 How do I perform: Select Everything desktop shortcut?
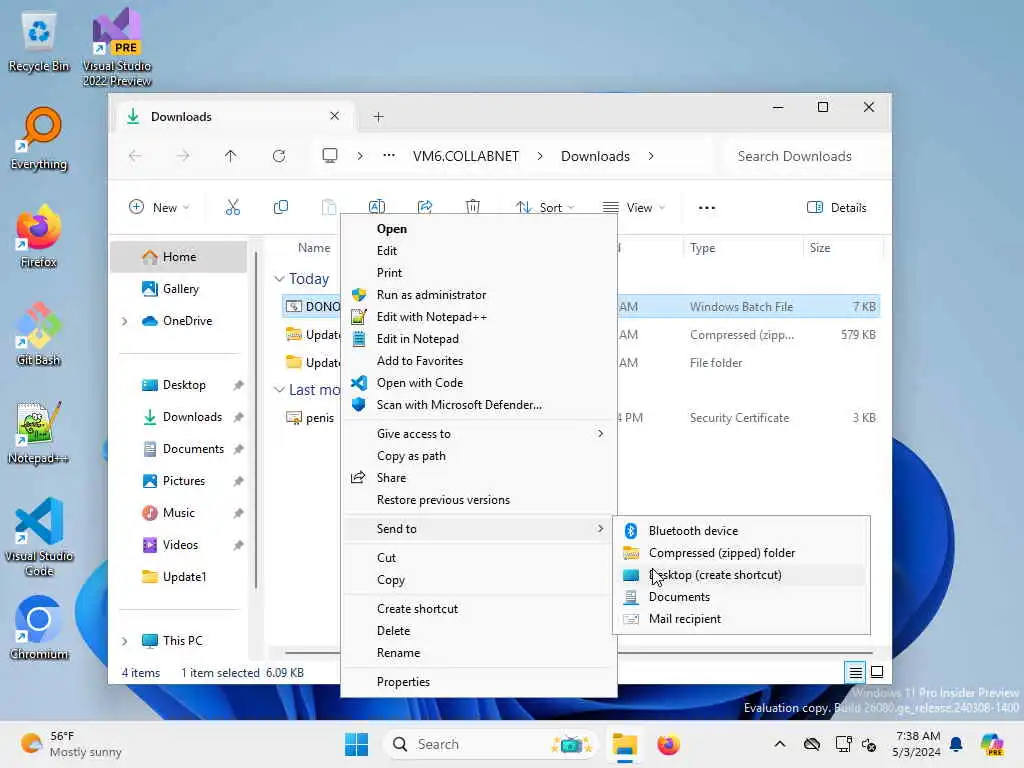click(39, 139)
